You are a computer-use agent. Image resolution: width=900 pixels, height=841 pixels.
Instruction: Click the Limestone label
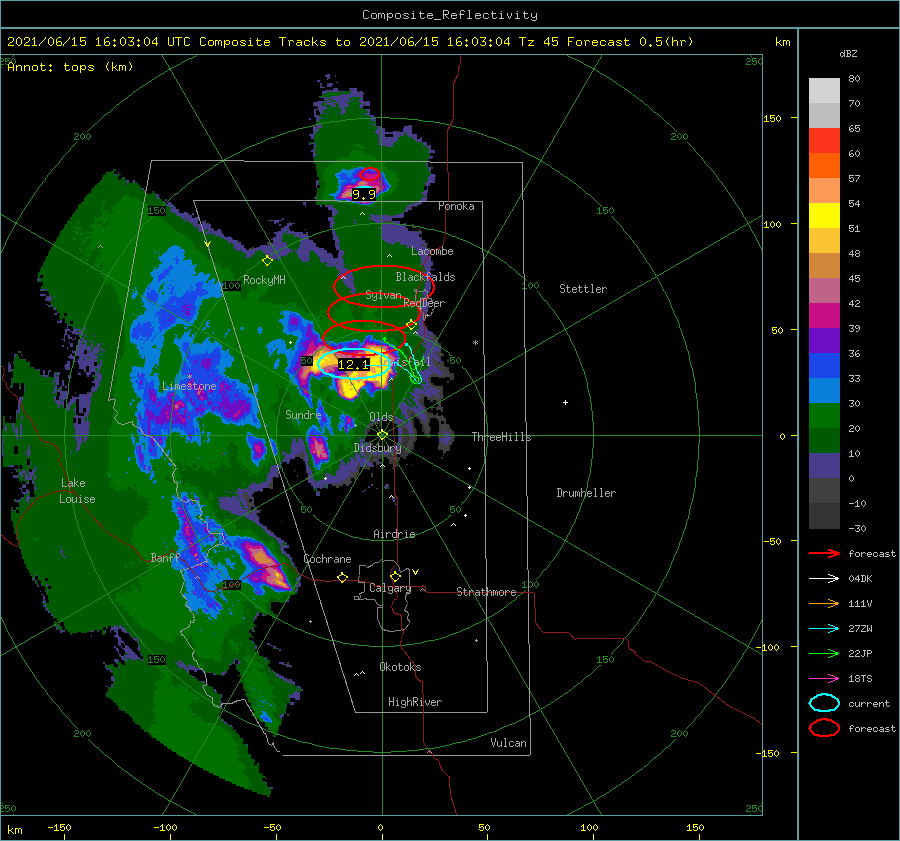tap(189, 386)
